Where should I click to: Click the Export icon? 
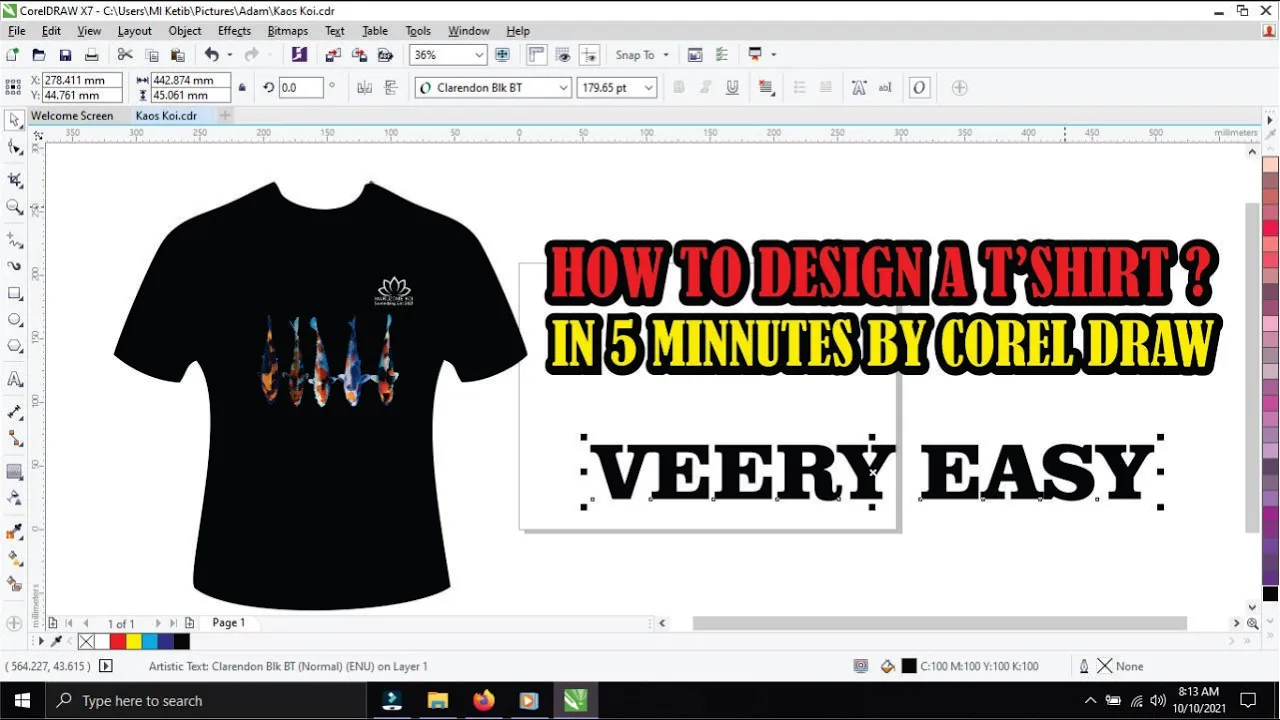pyautogui.click(x=359, y=55)
